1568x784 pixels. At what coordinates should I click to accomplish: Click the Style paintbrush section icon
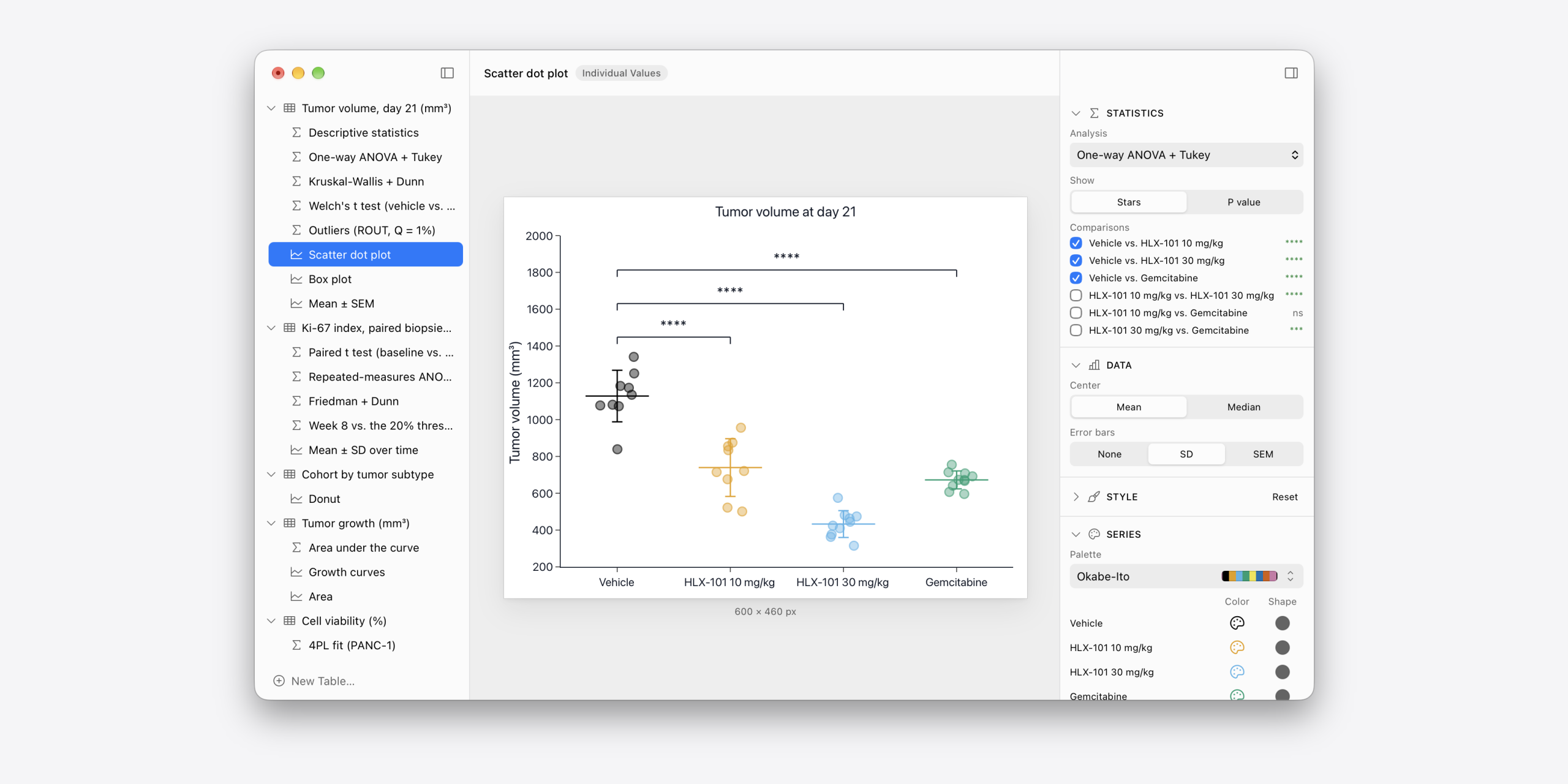pyautogui.click(x=1094, y=497)
